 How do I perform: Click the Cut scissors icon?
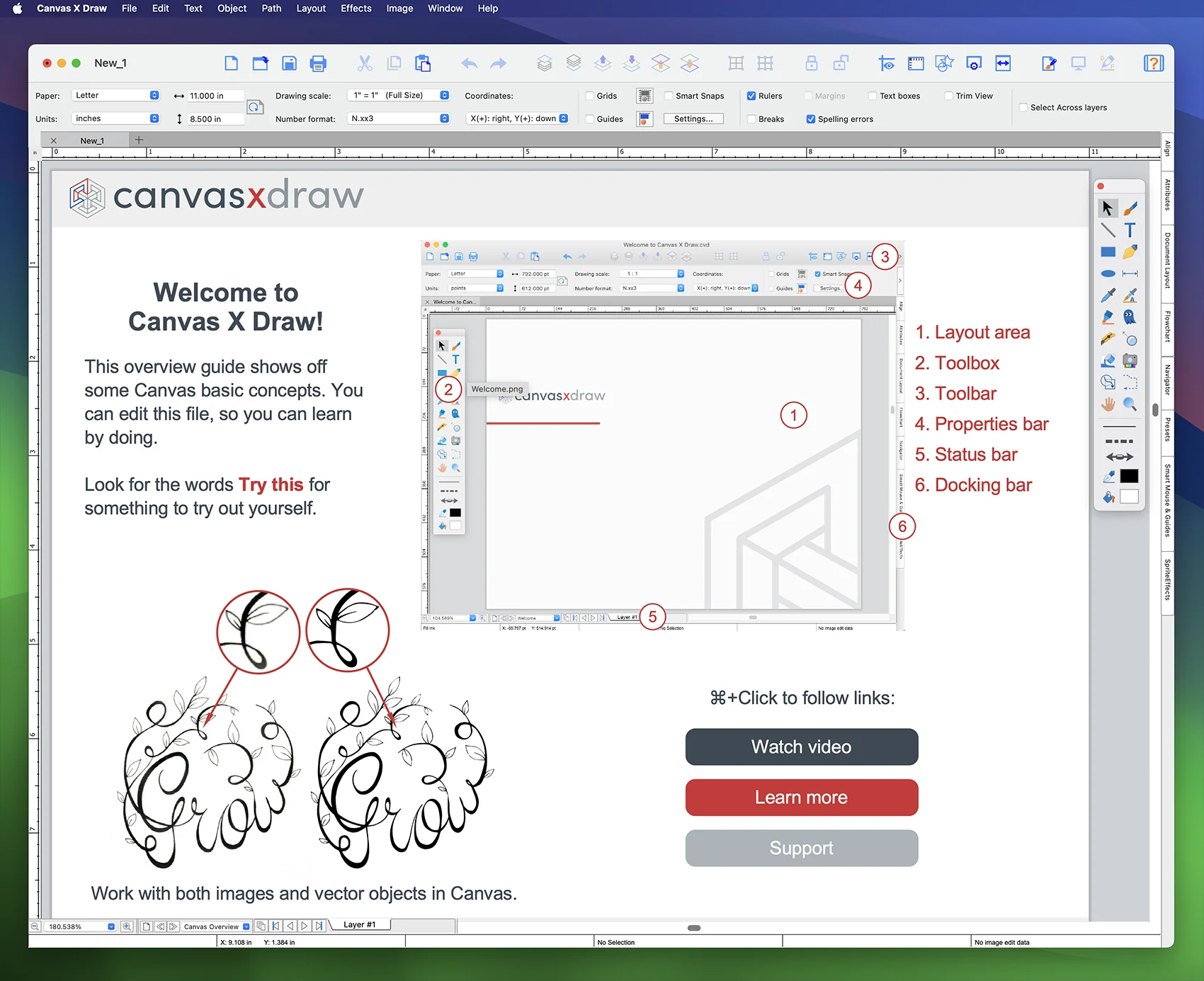pos(365,63)
